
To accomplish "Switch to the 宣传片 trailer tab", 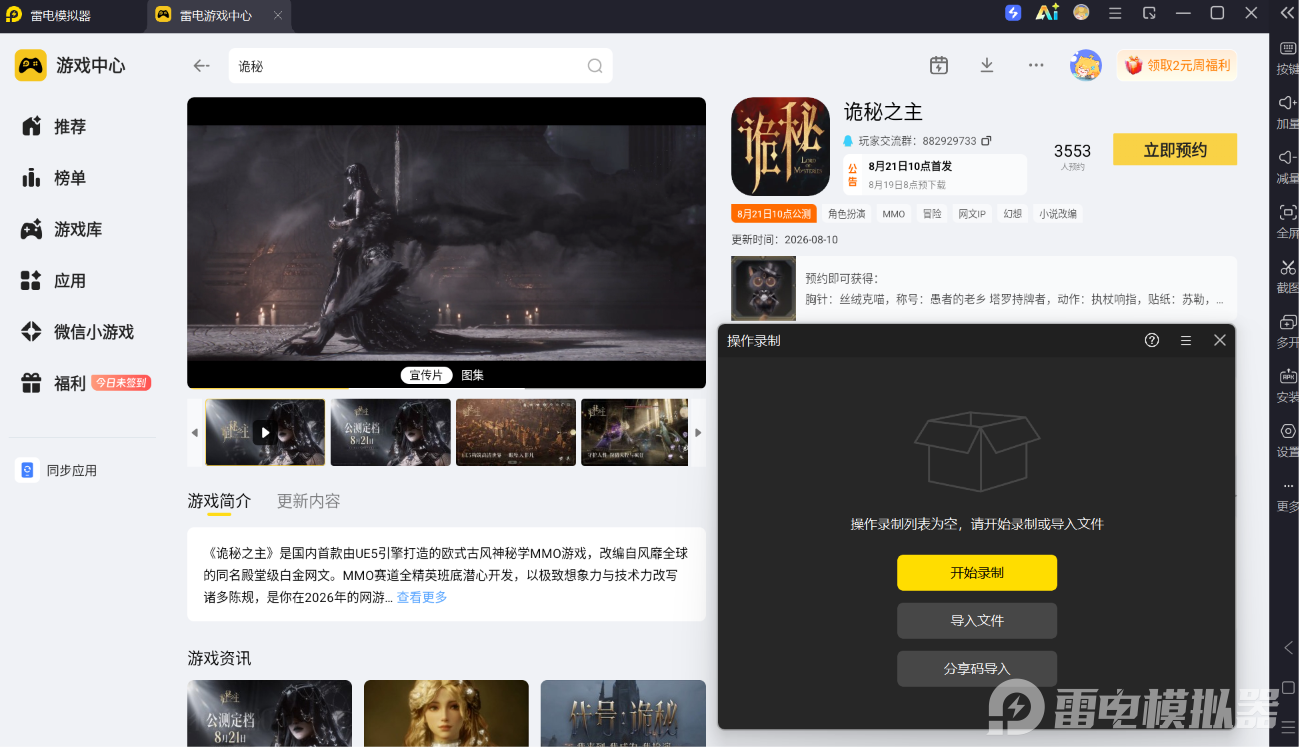I will (x=426, y=375).
